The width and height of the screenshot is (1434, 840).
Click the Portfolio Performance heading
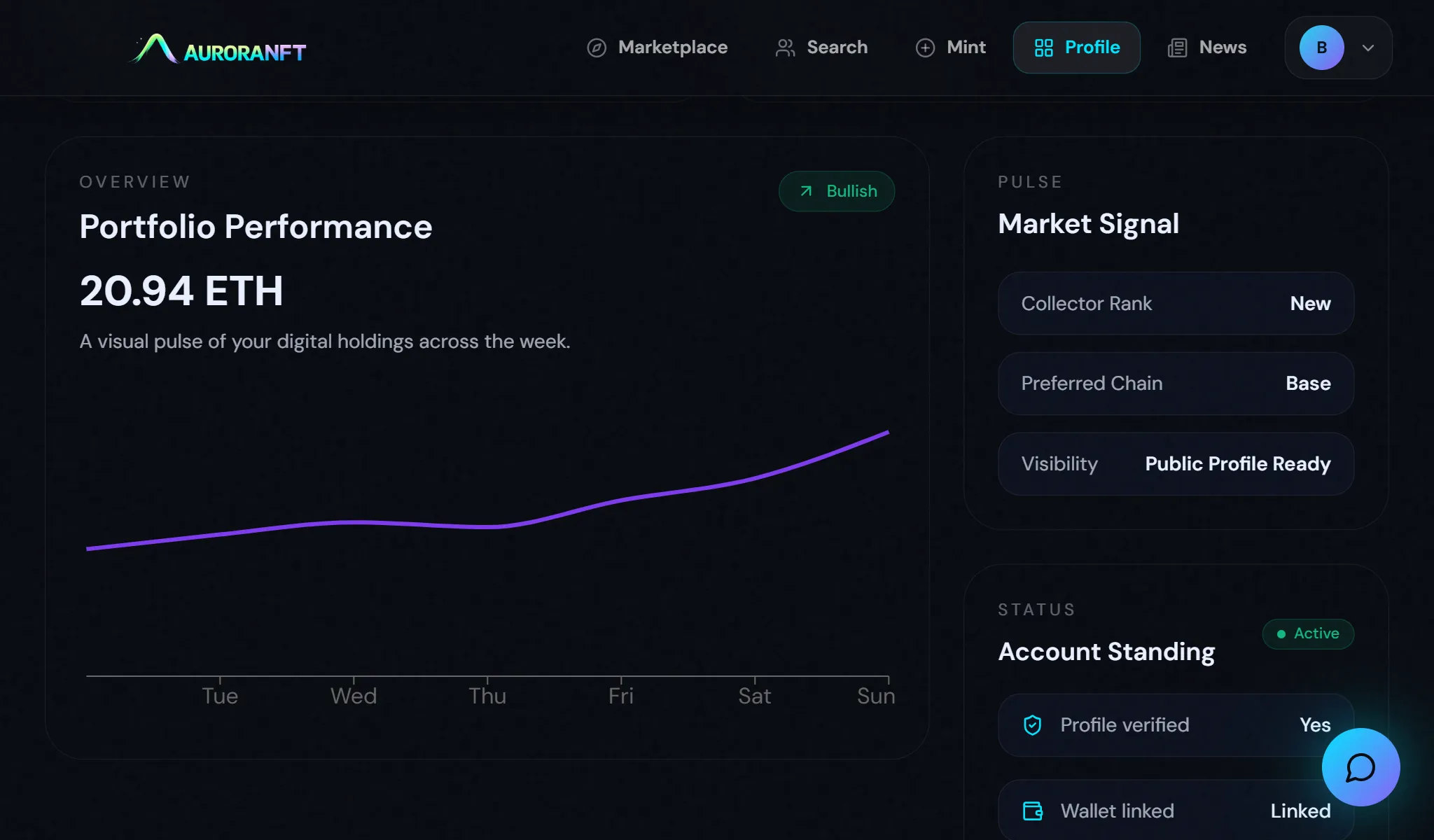coord(256,227)
